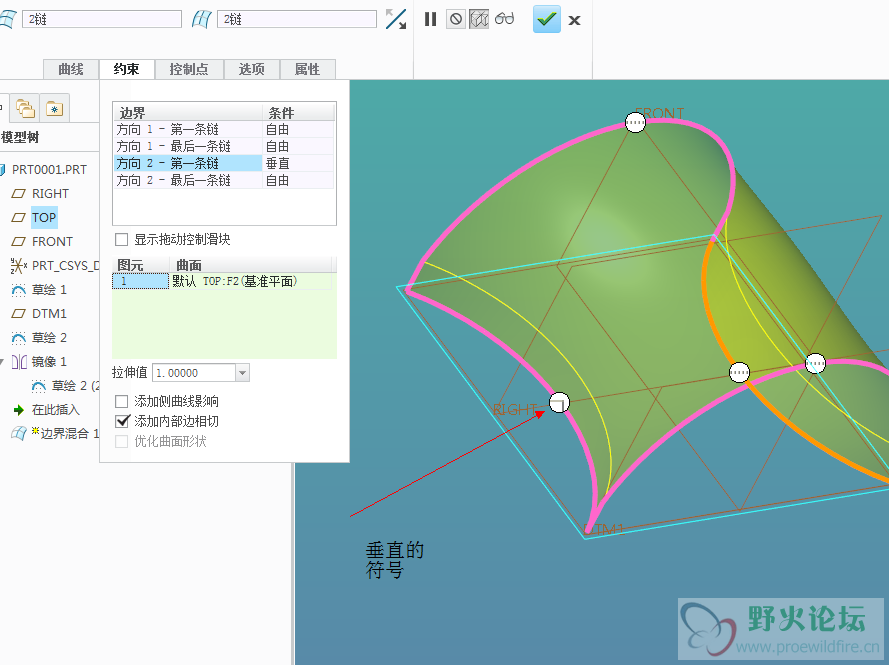Click the DTM1 plane icon in tree

pos(19,314)
